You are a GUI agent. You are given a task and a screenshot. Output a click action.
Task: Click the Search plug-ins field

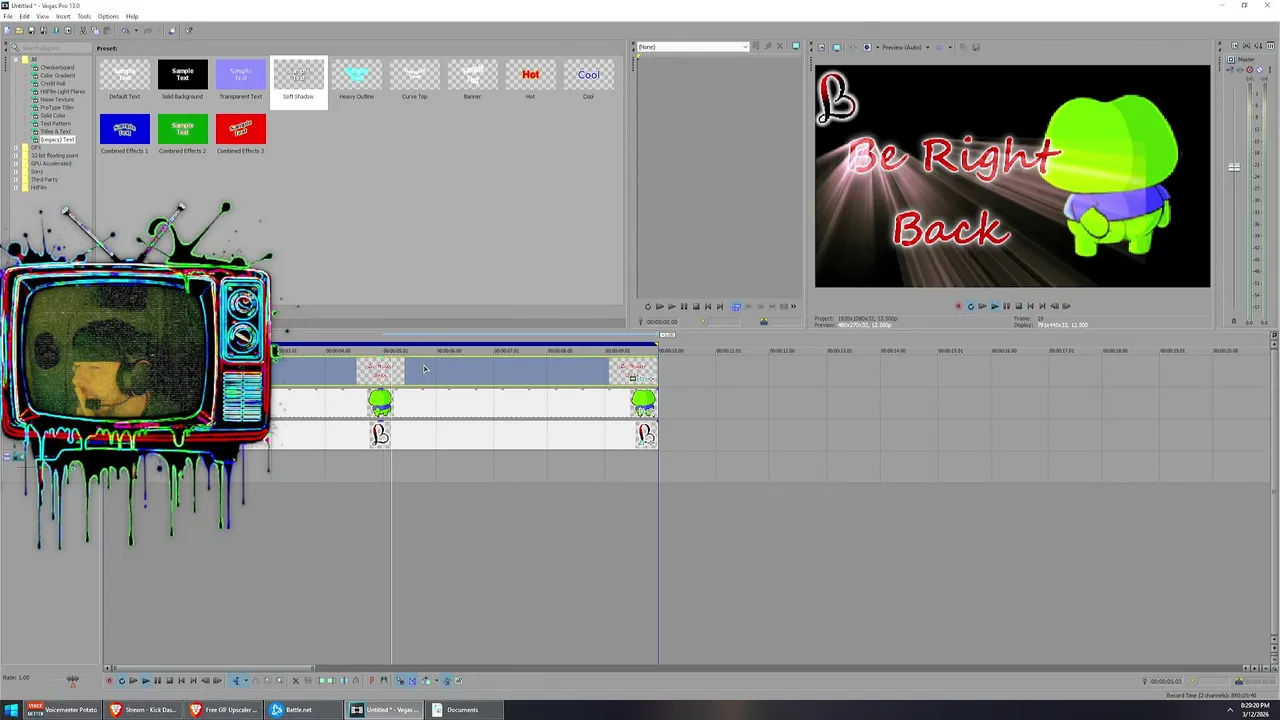(50, 48)
